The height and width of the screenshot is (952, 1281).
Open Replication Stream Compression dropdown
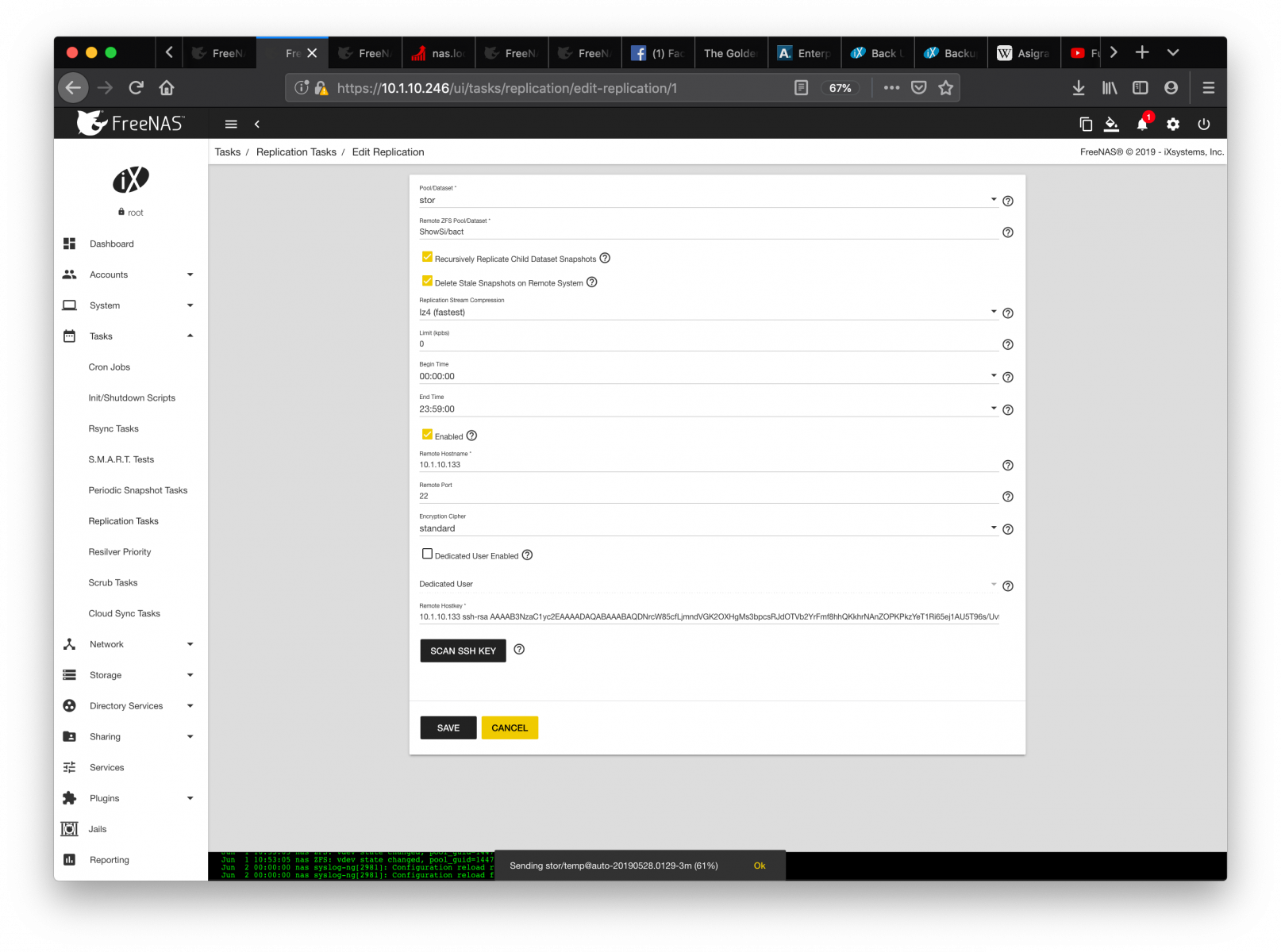pos(708,312)
